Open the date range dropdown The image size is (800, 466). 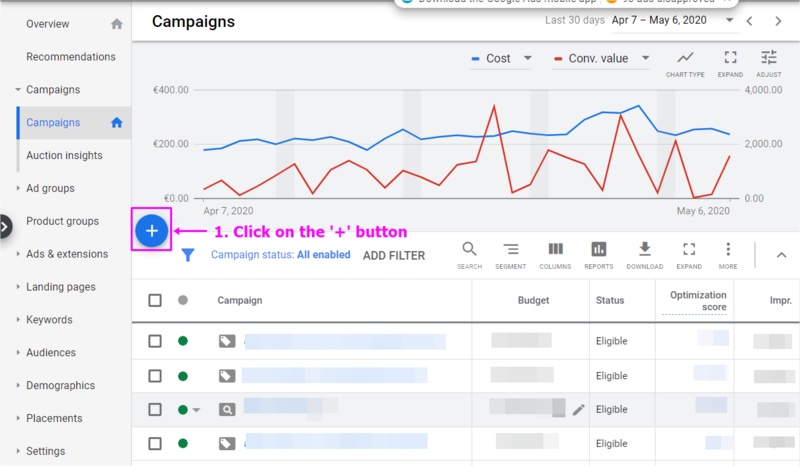pyautogui.click(x=729, y=20)
